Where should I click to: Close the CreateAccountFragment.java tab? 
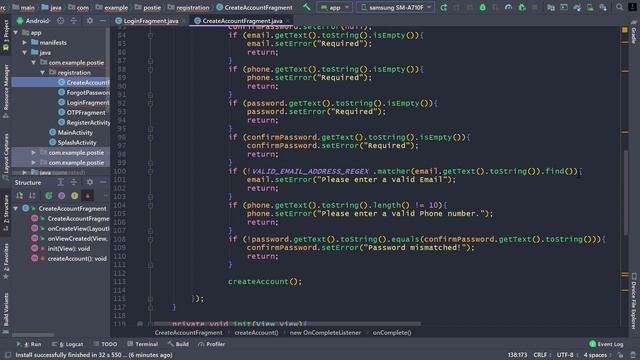288,21
